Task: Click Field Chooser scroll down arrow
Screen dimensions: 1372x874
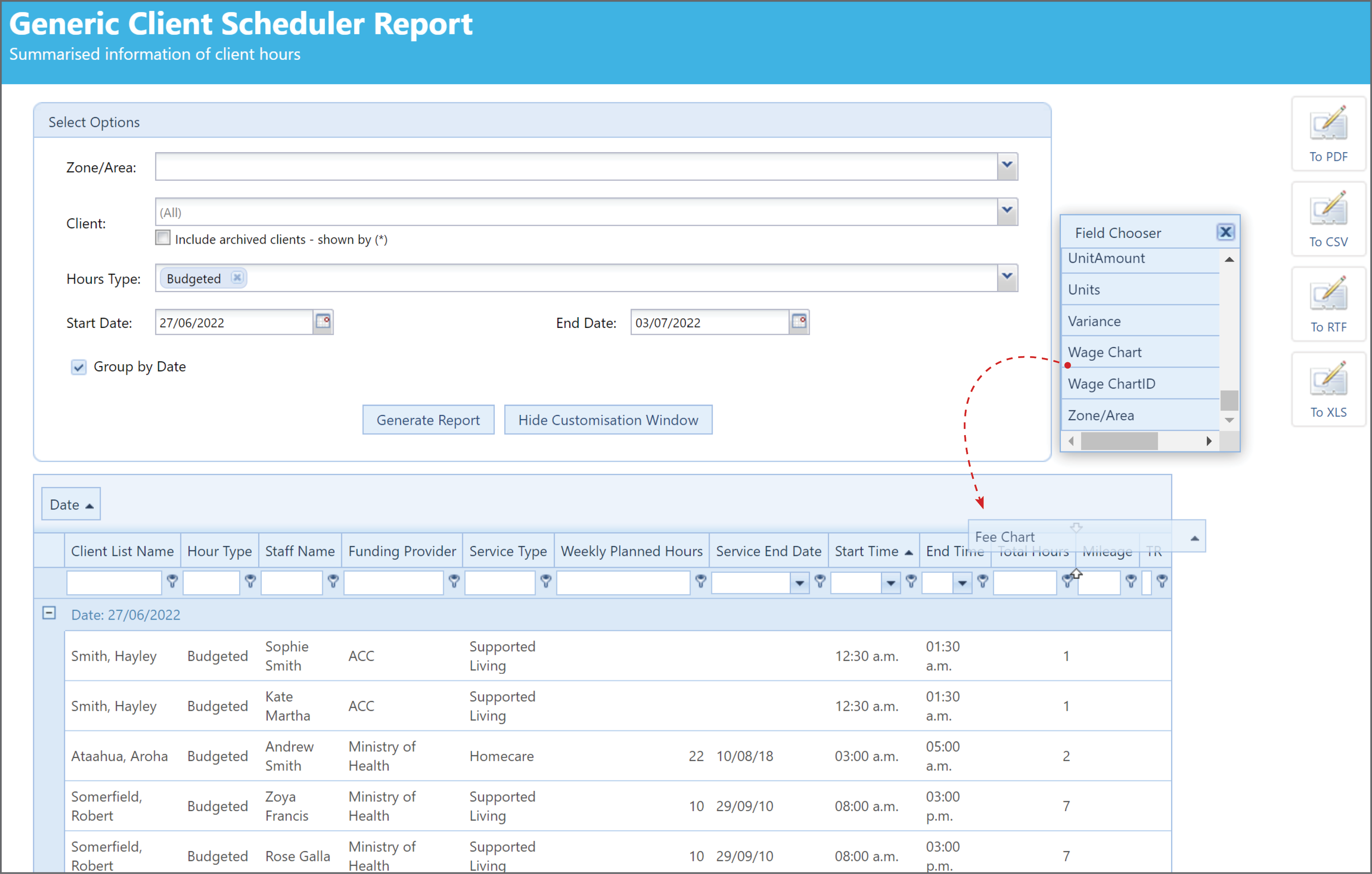Action: coord(1229,421)
